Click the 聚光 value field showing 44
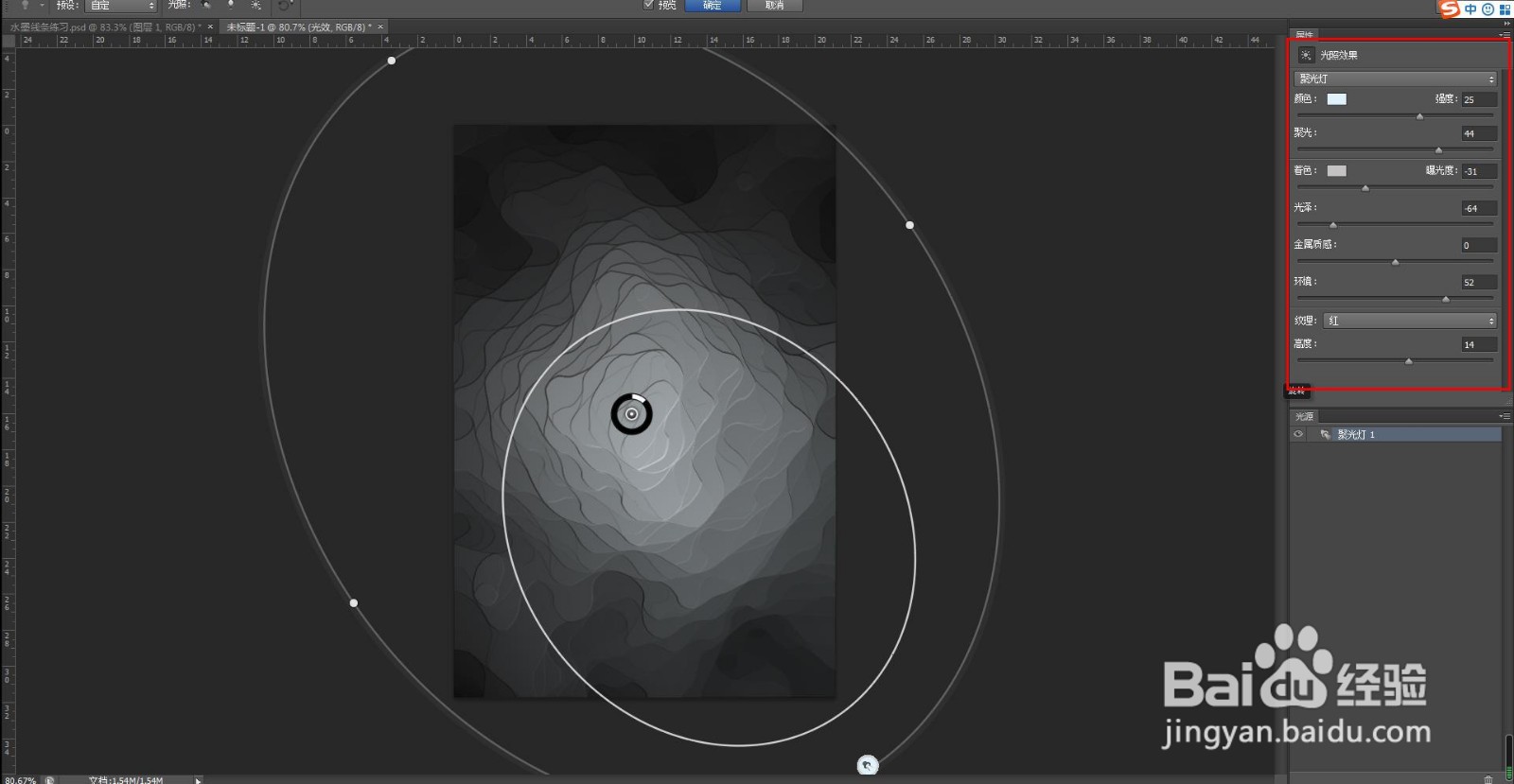 coord(1479,133)
